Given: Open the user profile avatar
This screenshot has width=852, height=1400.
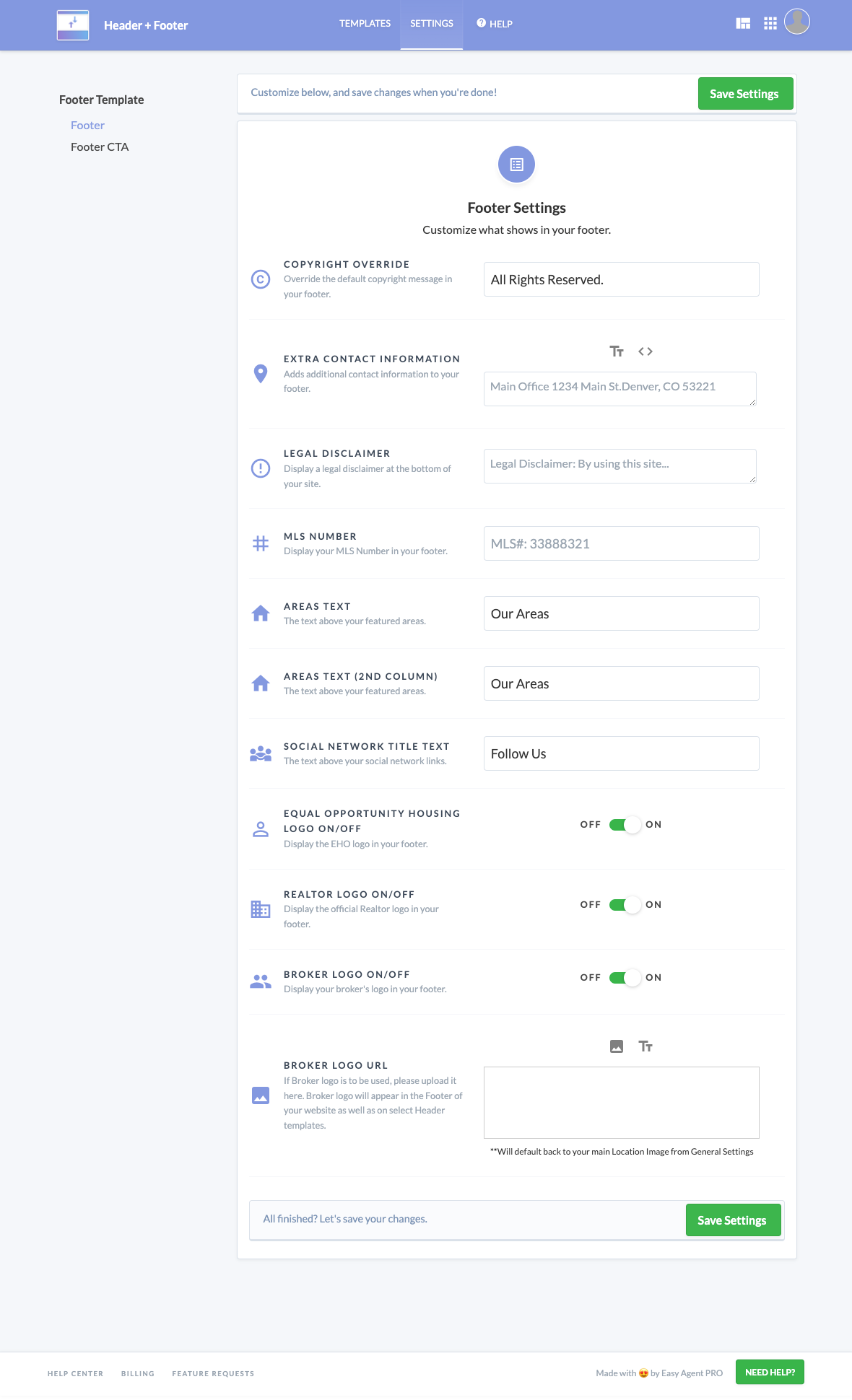Looking at the screenshot, I should (797, 22).
